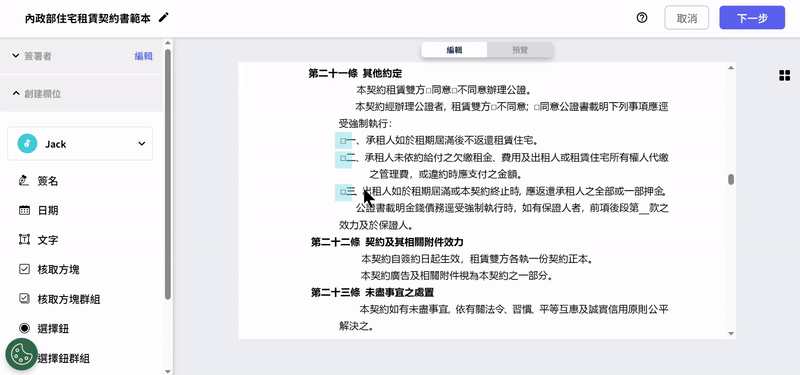Open the cookie settings icon
Viewport: 800px width, 375px height.
(x=22, y=354)
